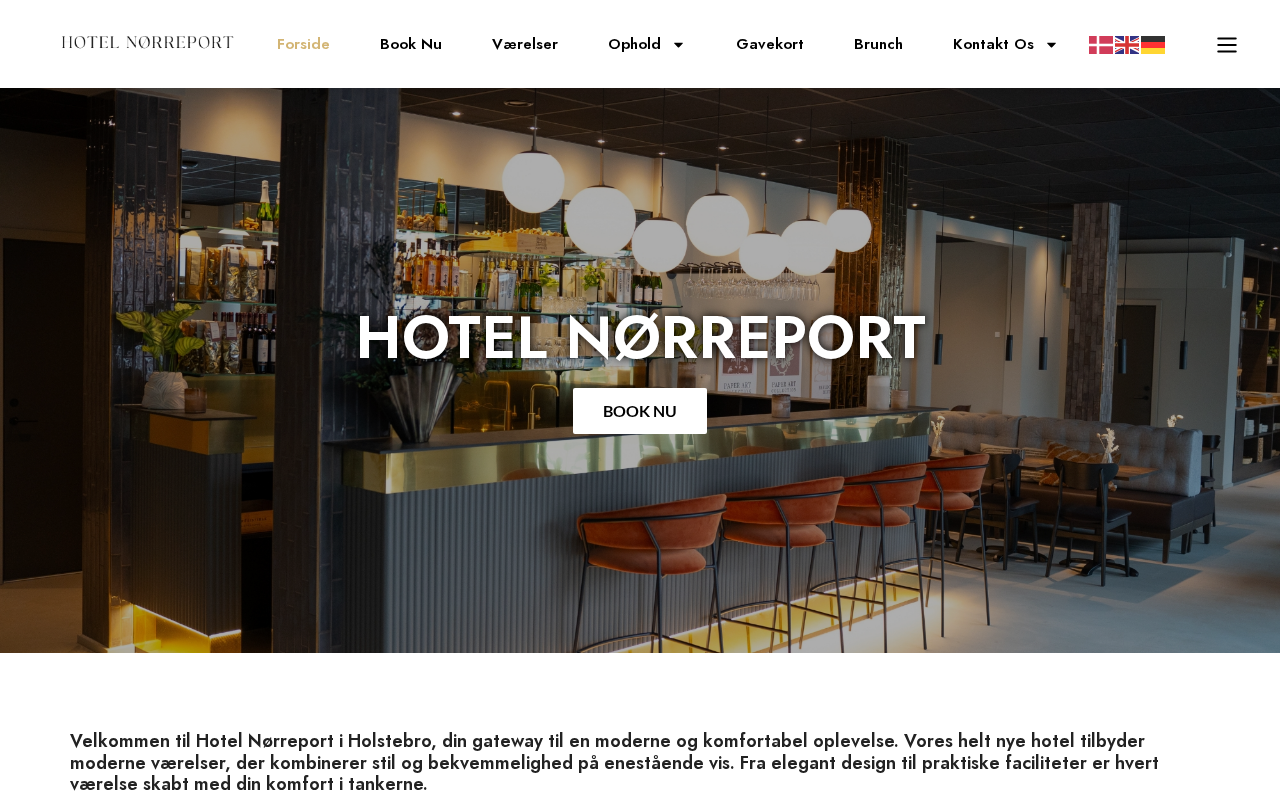Open the Værelser page
Screen dimensions: 1280x800
(x=525, y=44)
